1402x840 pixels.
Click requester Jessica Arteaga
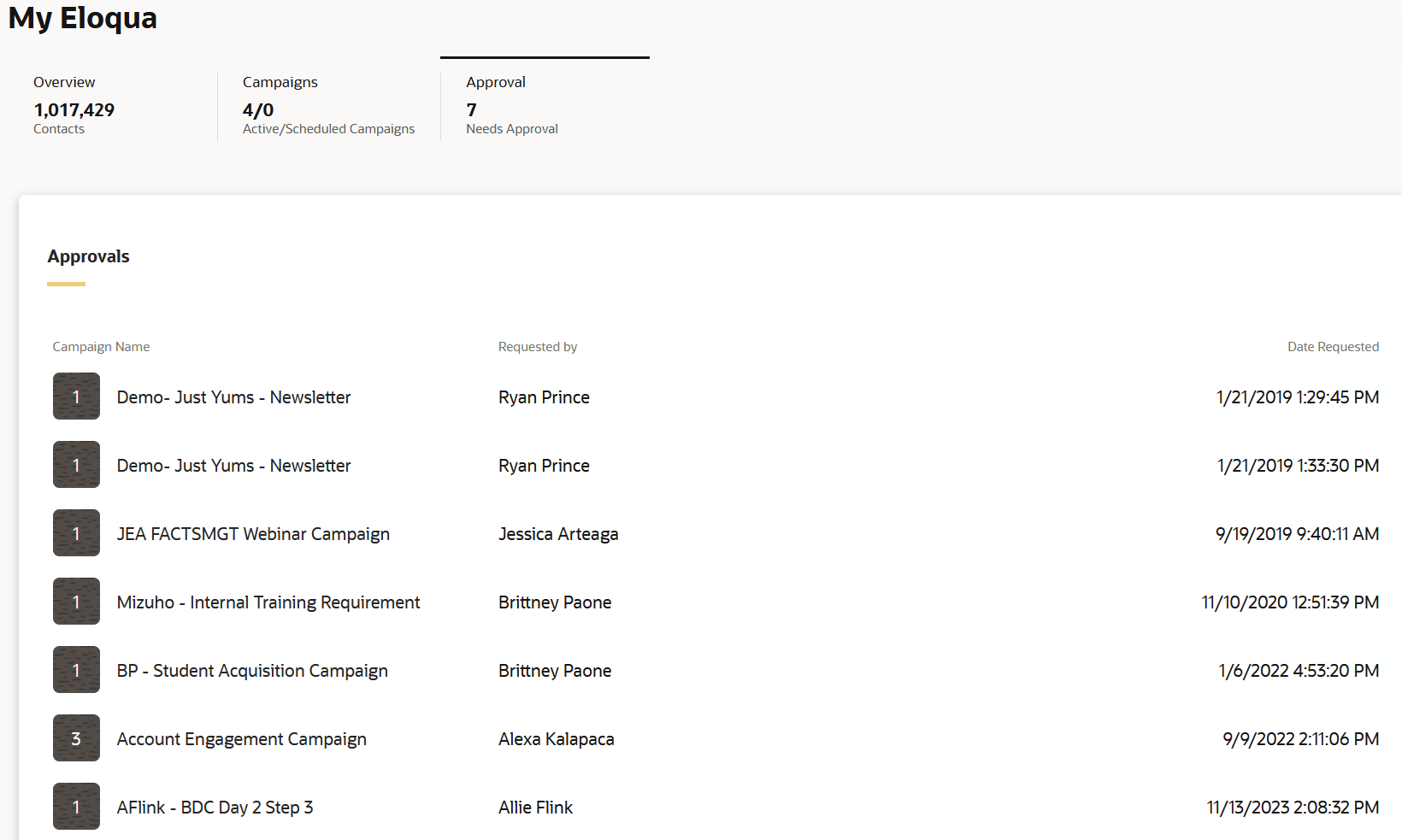click(x=558, y=534)
